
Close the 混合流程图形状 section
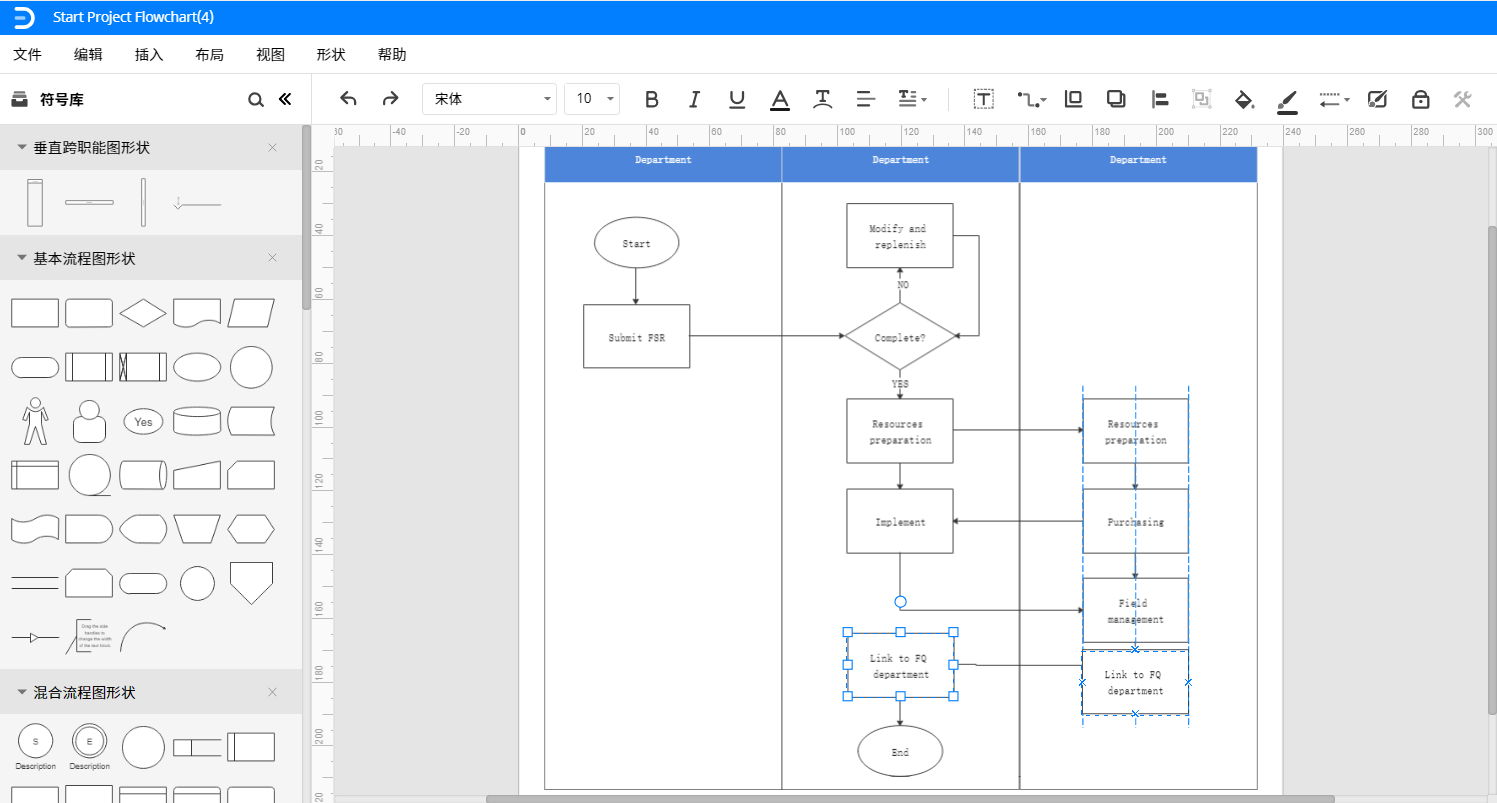pyautogui.click(x=272, y=692)
